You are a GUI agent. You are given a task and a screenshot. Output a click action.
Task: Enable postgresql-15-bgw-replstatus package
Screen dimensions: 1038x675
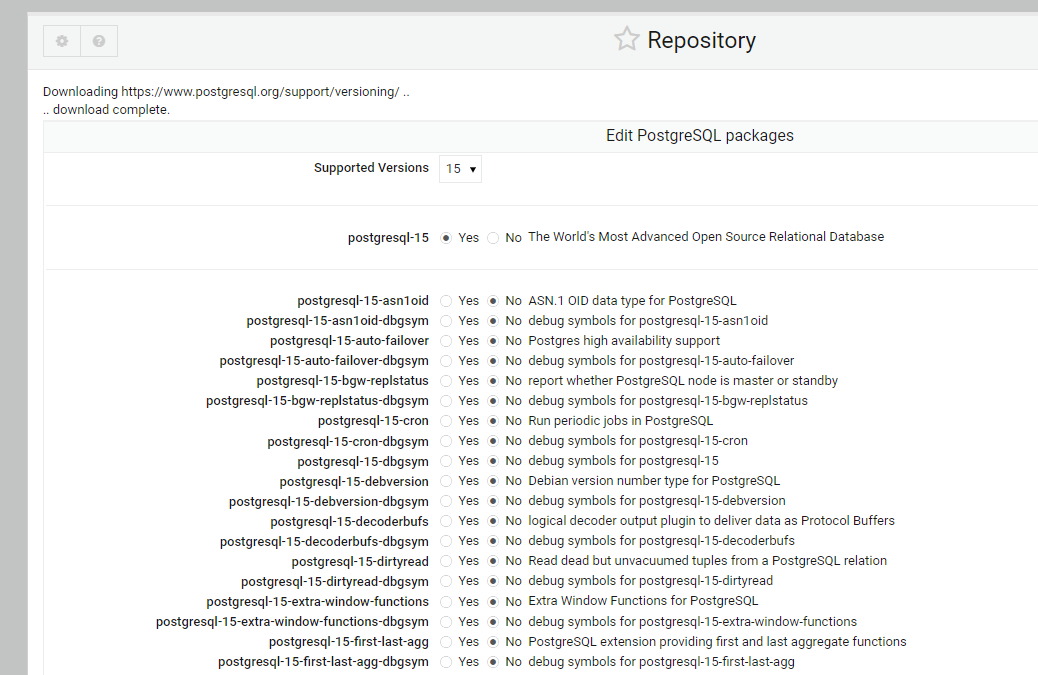[x=444, y=380]
